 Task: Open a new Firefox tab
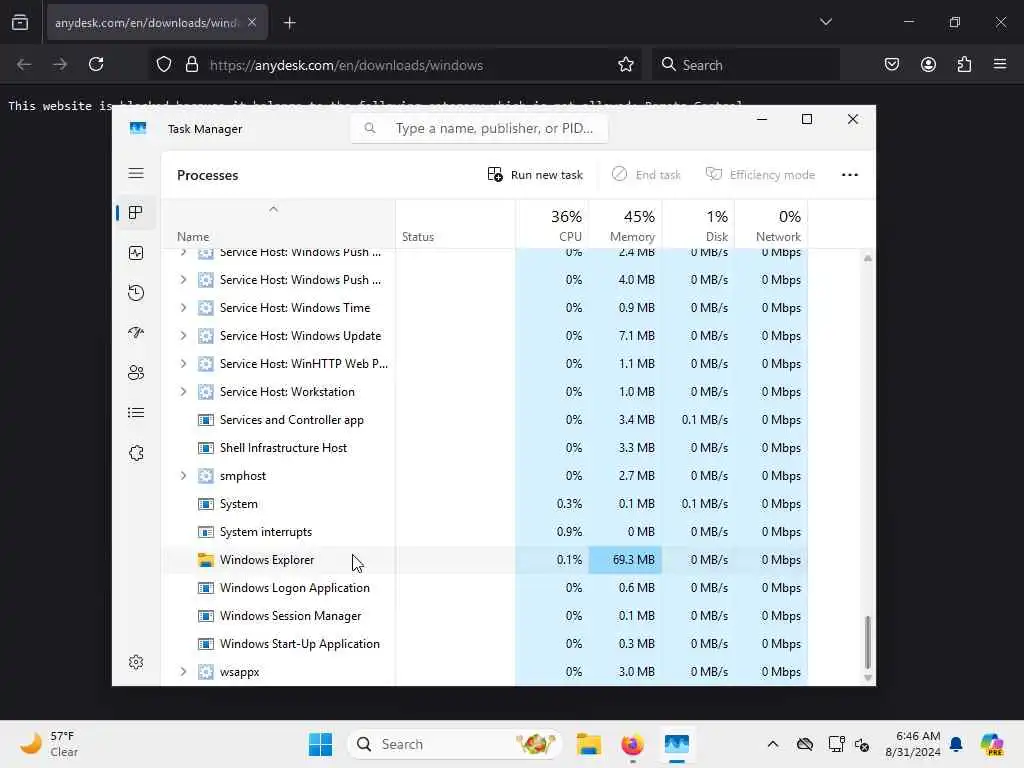pyautogui.click(x=289, y=23)
